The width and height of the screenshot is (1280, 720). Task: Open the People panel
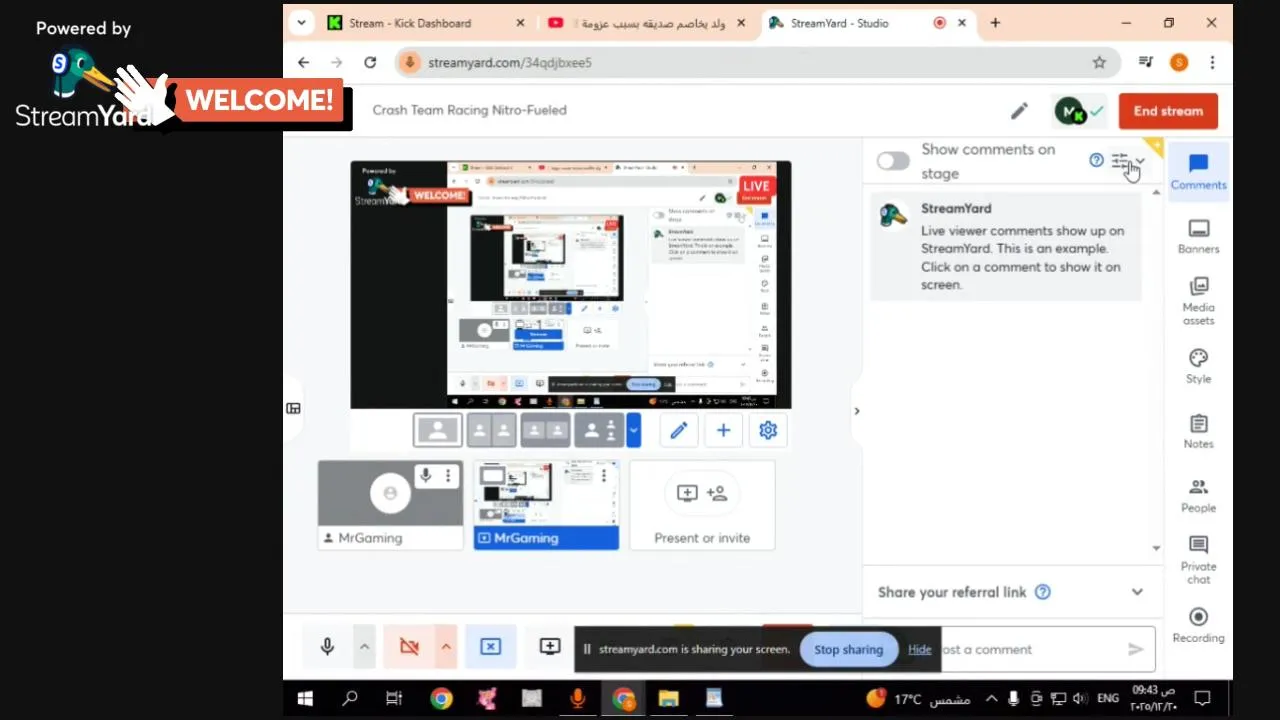(x=1198, y=495)
